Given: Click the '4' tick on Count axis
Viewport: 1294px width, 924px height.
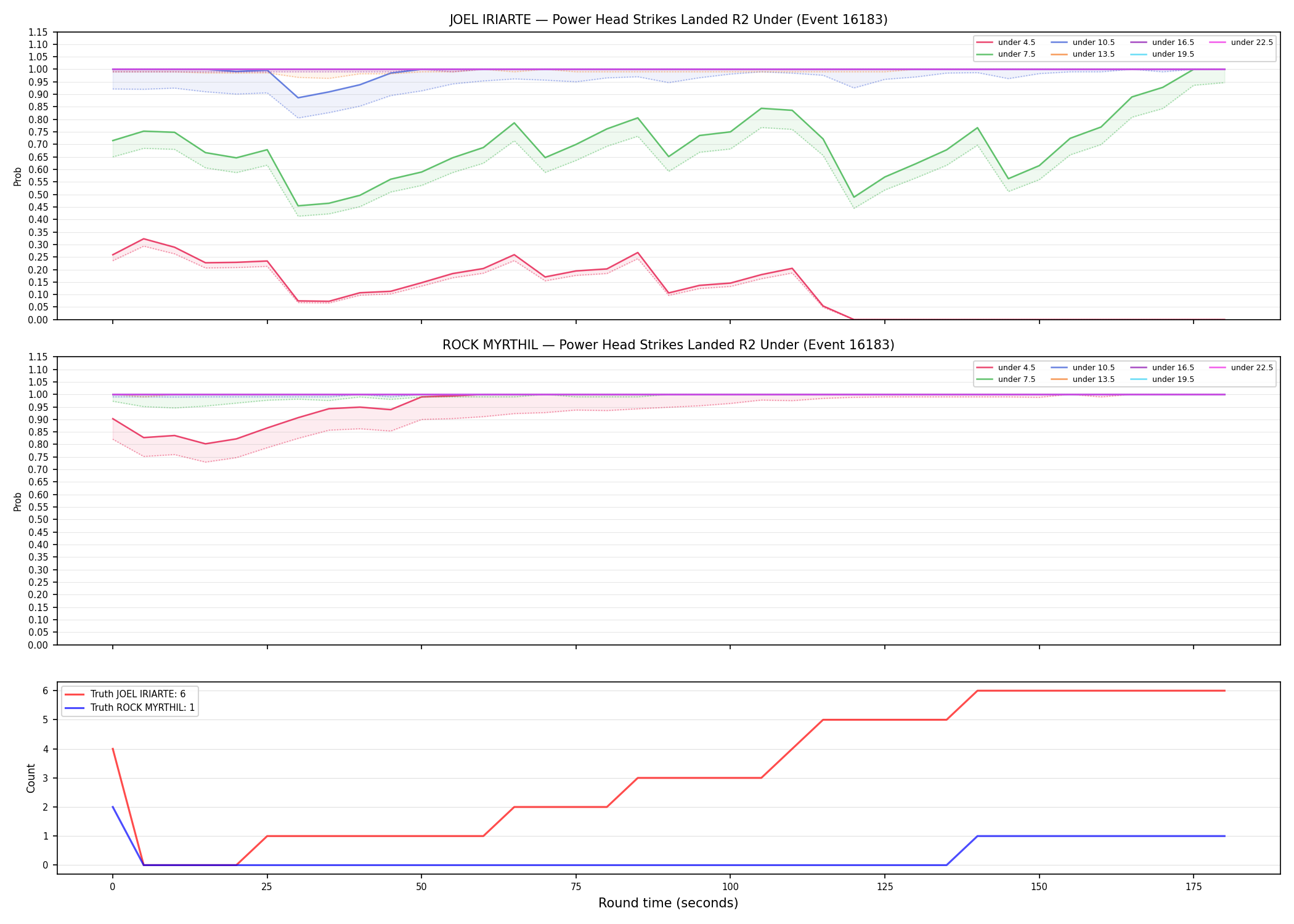Looking at the screenshot, I should (46, 749).
